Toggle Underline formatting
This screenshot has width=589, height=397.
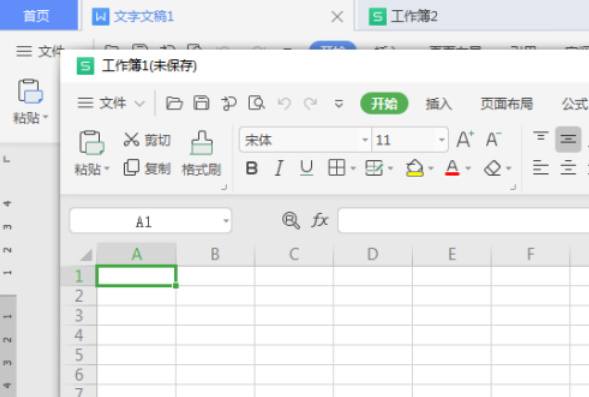point(307,168)
